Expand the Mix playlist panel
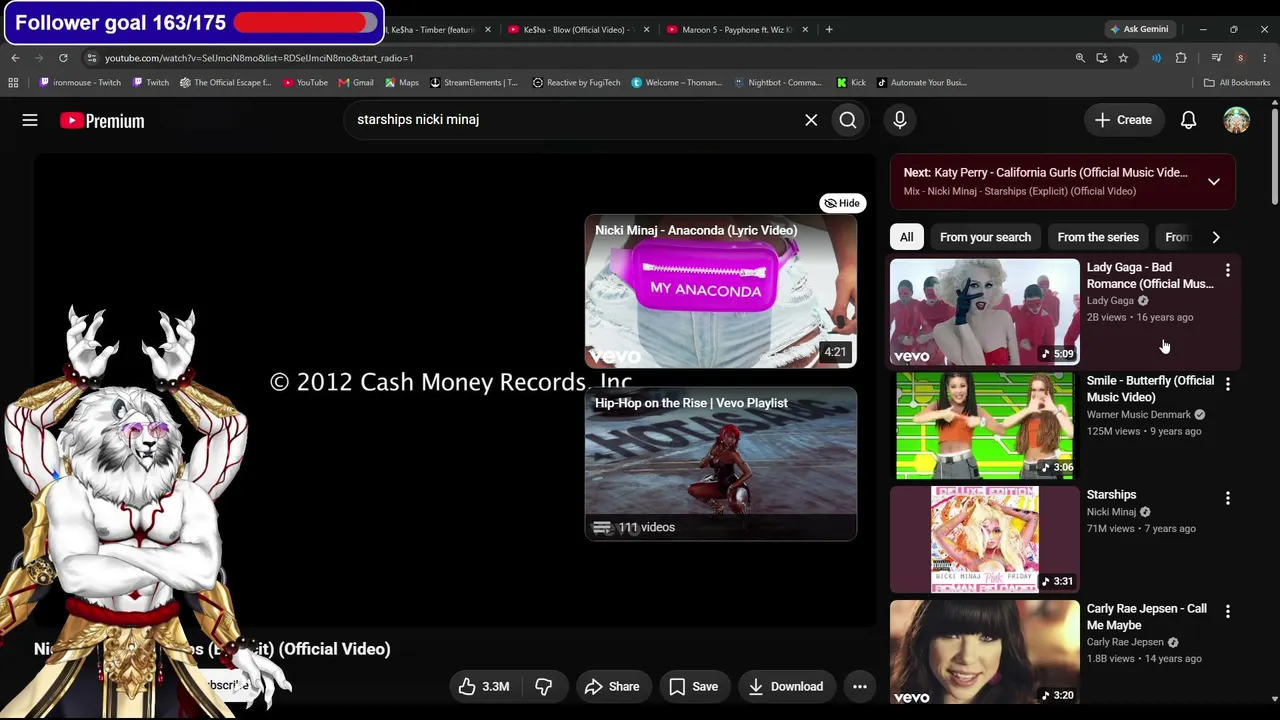The image size is (1280, 720). pyautogui.click(x=1214, y=182)
